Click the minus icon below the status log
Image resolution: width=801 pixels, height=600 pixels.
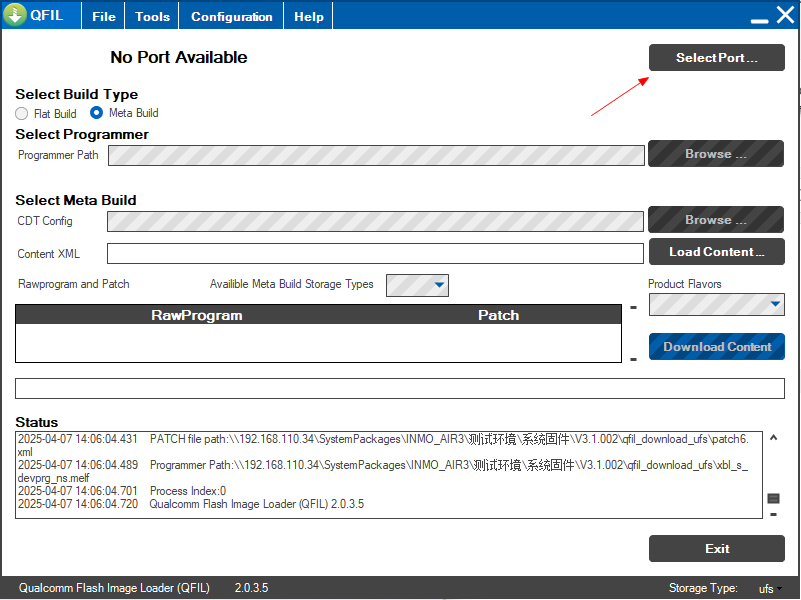[773, 515]
